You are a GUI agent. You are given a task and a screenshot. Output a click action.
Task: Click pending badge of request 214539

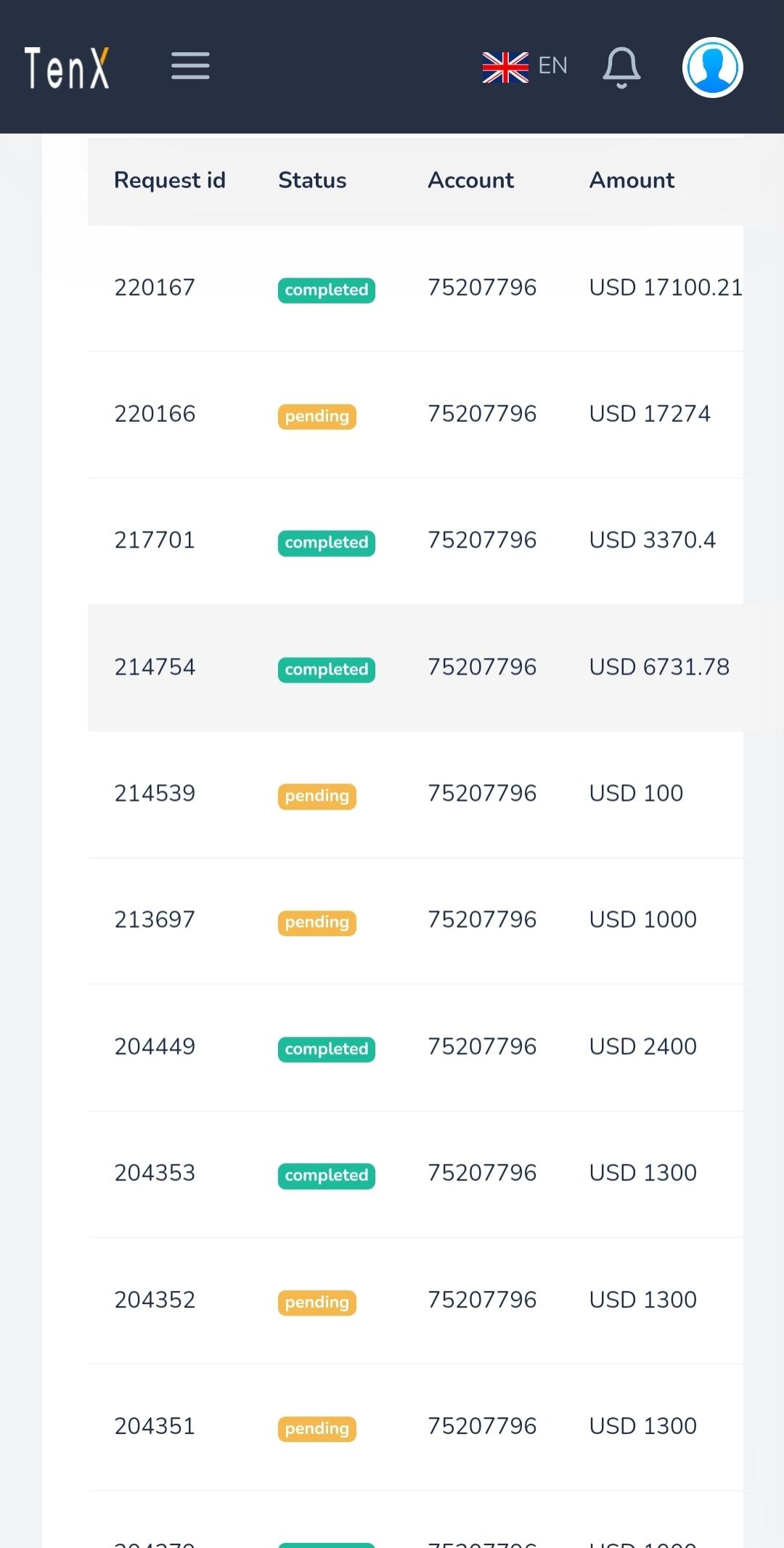(317, 797)
